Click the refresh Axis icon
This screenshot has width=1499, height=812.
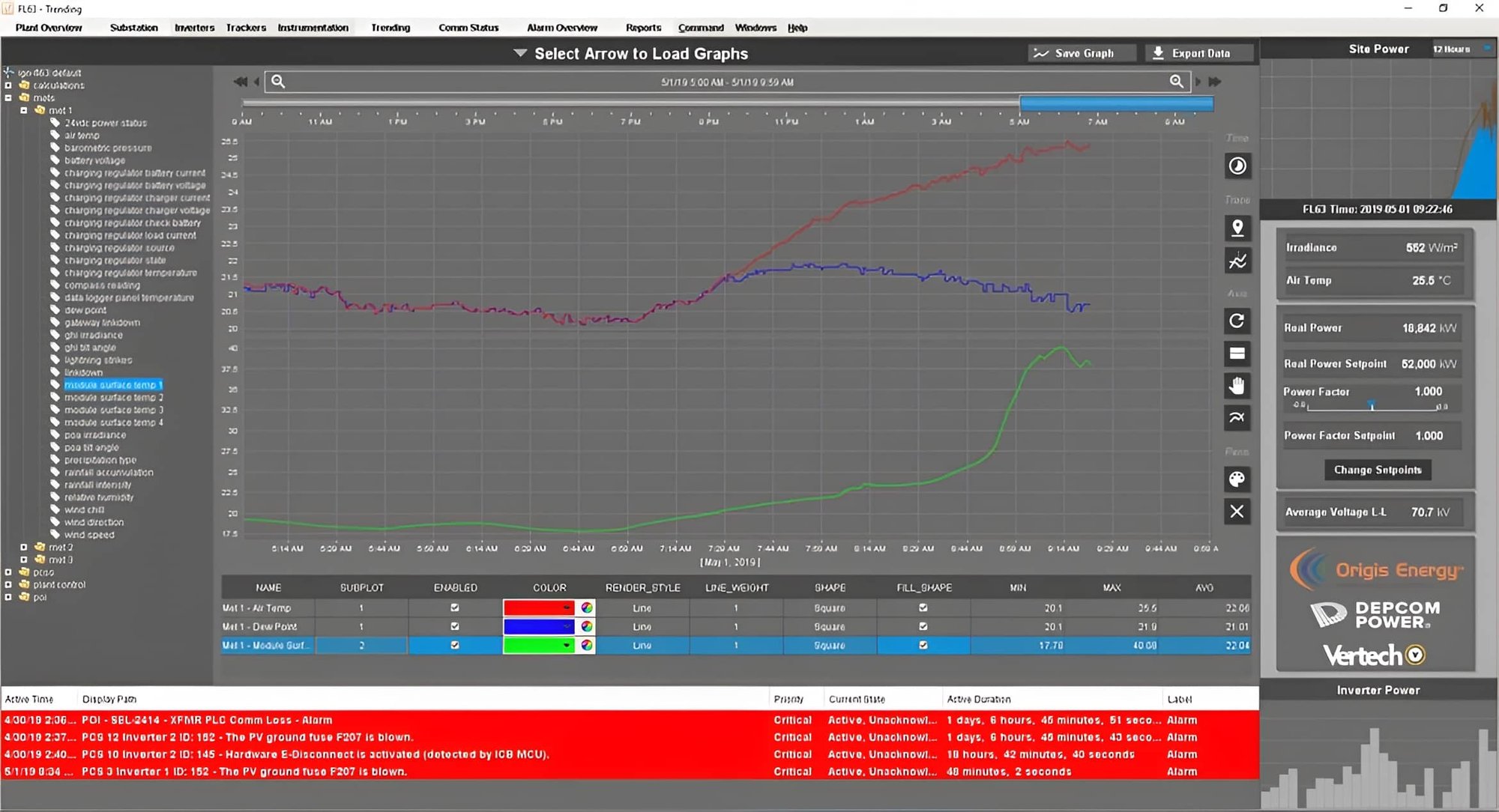[1237, 321]
